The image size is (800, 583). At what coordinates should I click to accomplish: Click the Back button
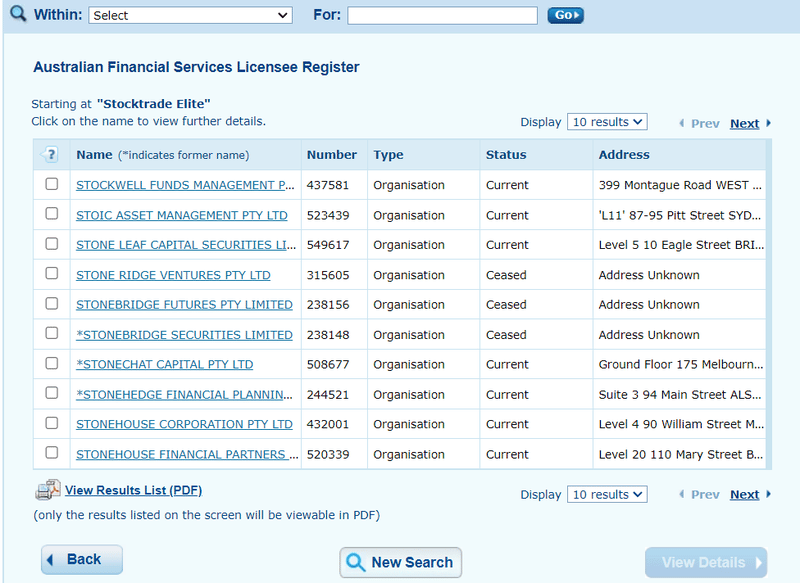[x=82, y=560]
